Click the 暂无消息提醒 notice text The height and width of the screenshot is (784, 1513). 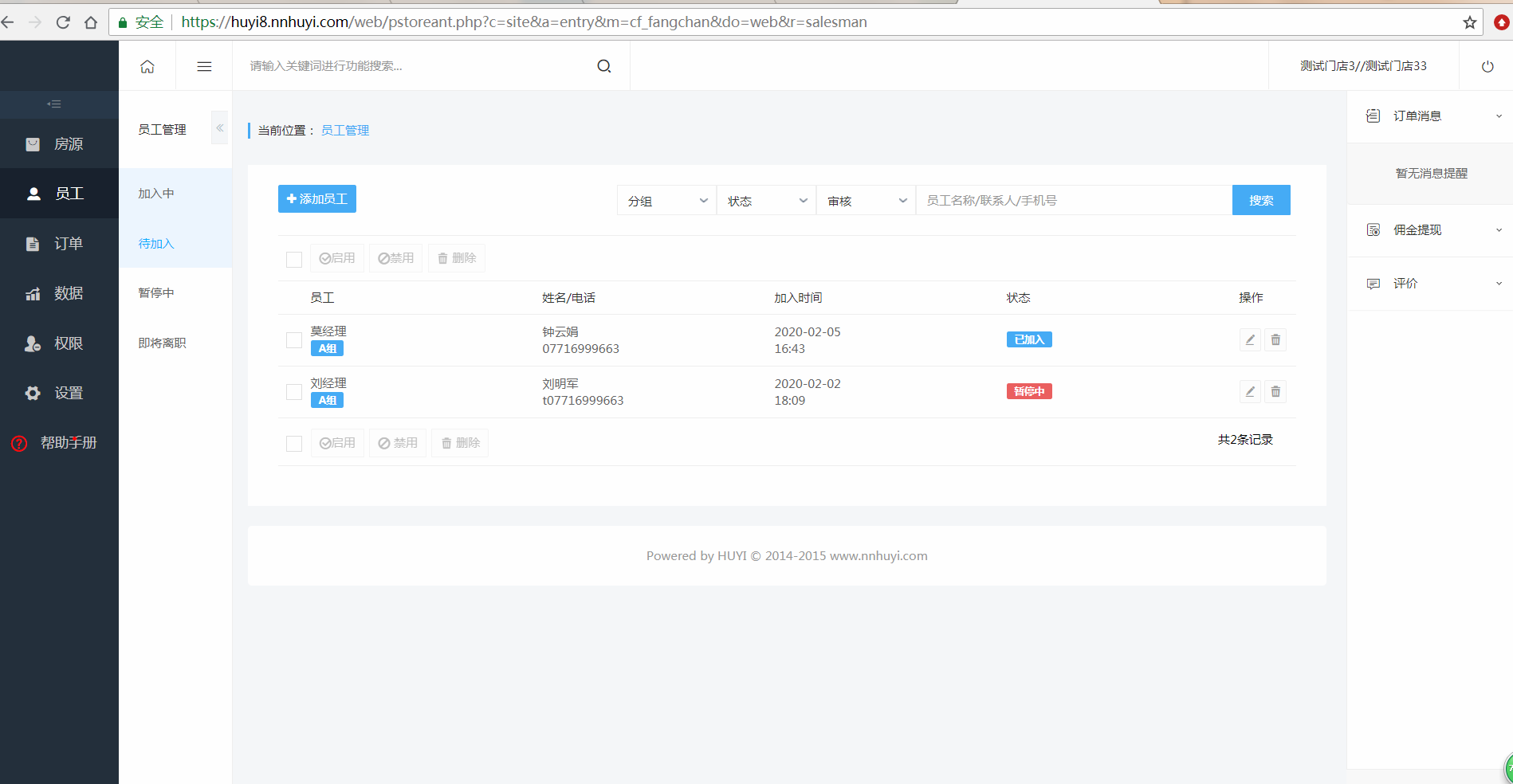tap(1432, 173)
